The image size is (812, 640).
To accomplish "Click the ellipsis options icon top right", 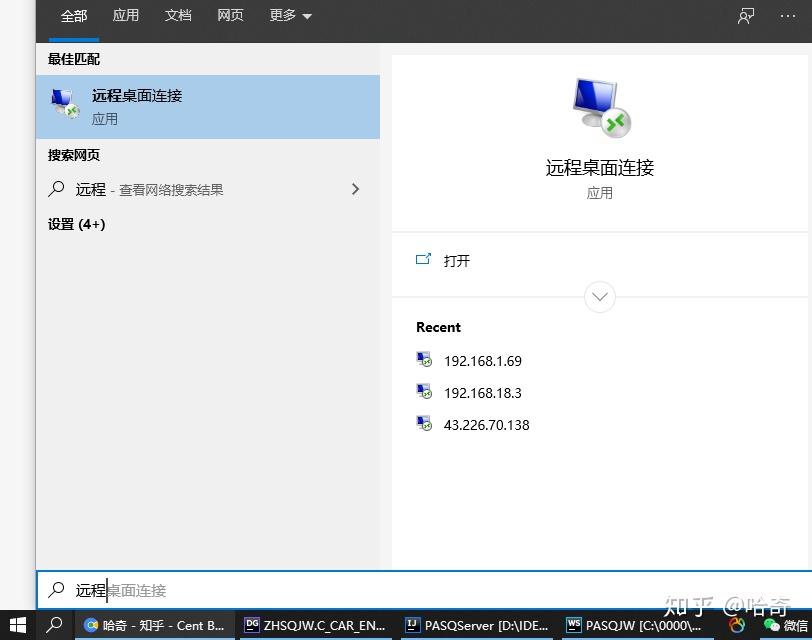I will [788, 16].
